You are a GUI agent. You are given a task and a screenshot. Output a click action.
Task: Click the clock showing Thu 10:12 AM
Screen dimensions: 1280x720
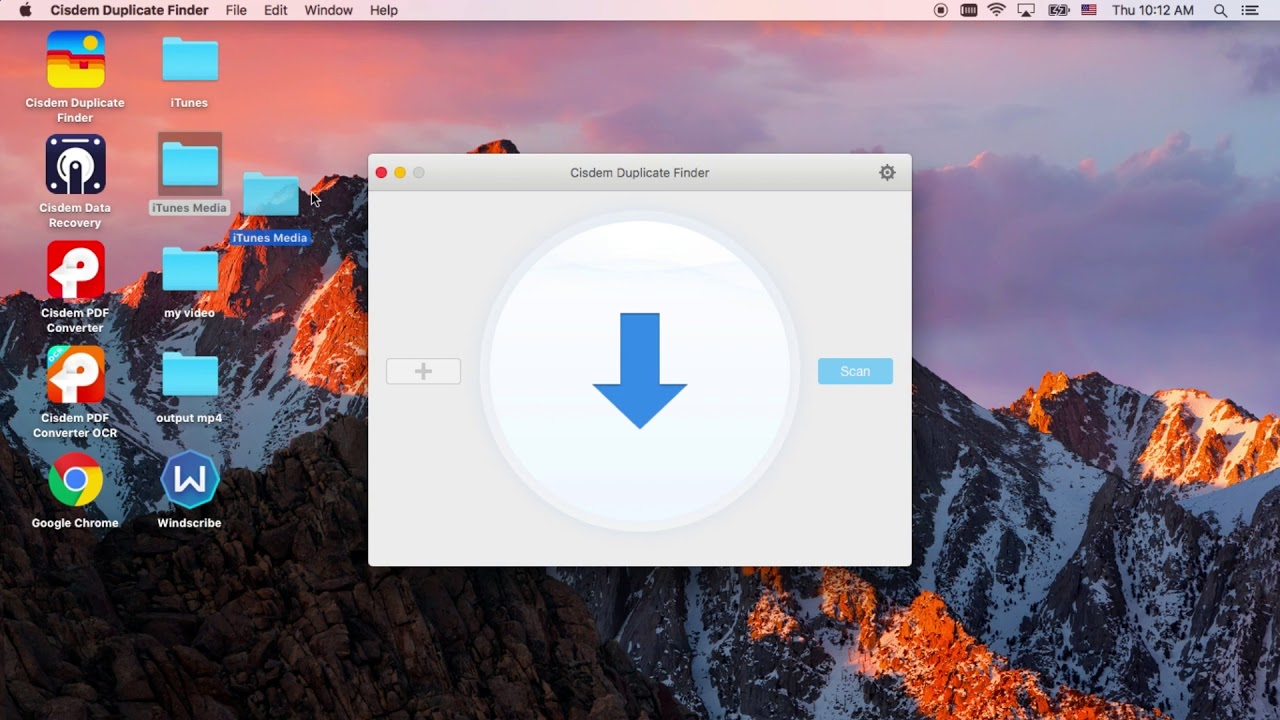pyautogui.click(x=1153, y=10)
